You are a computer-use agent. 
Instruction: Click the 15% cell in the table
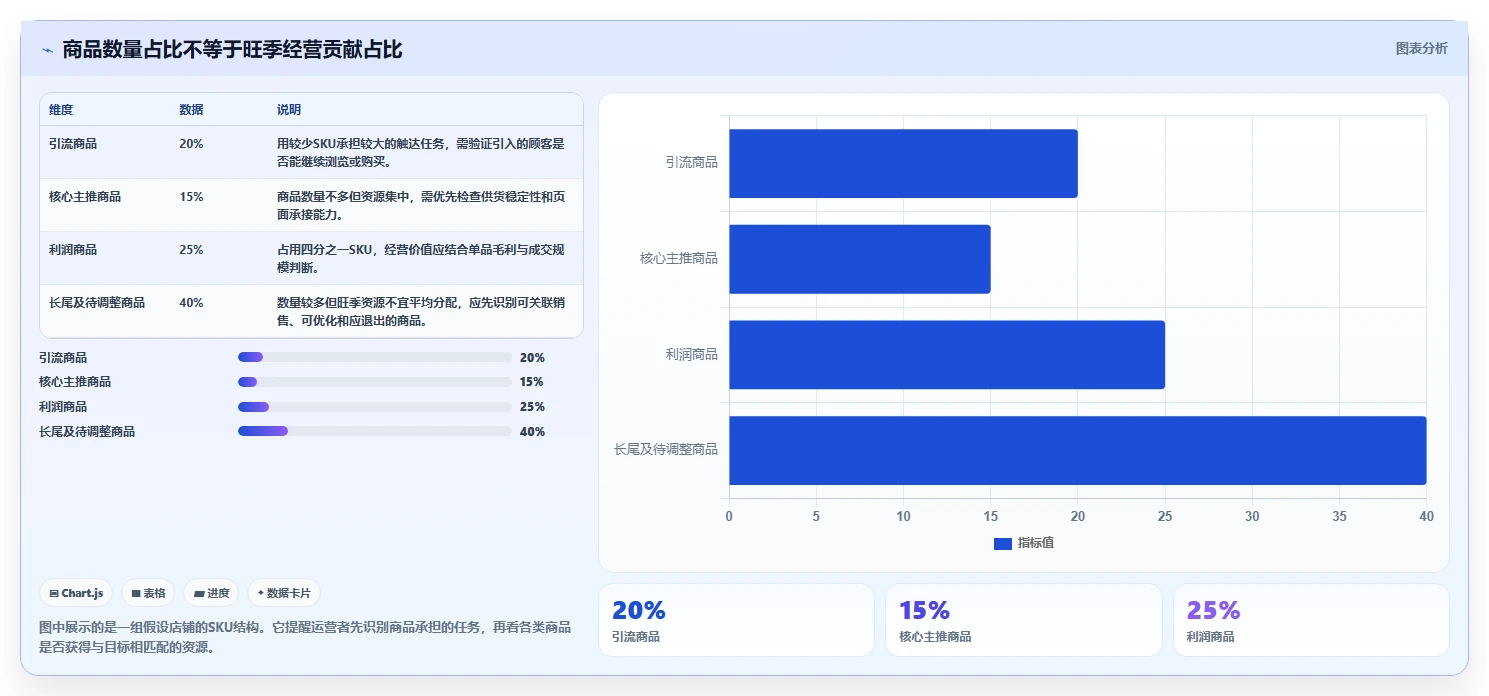(191, 197)
